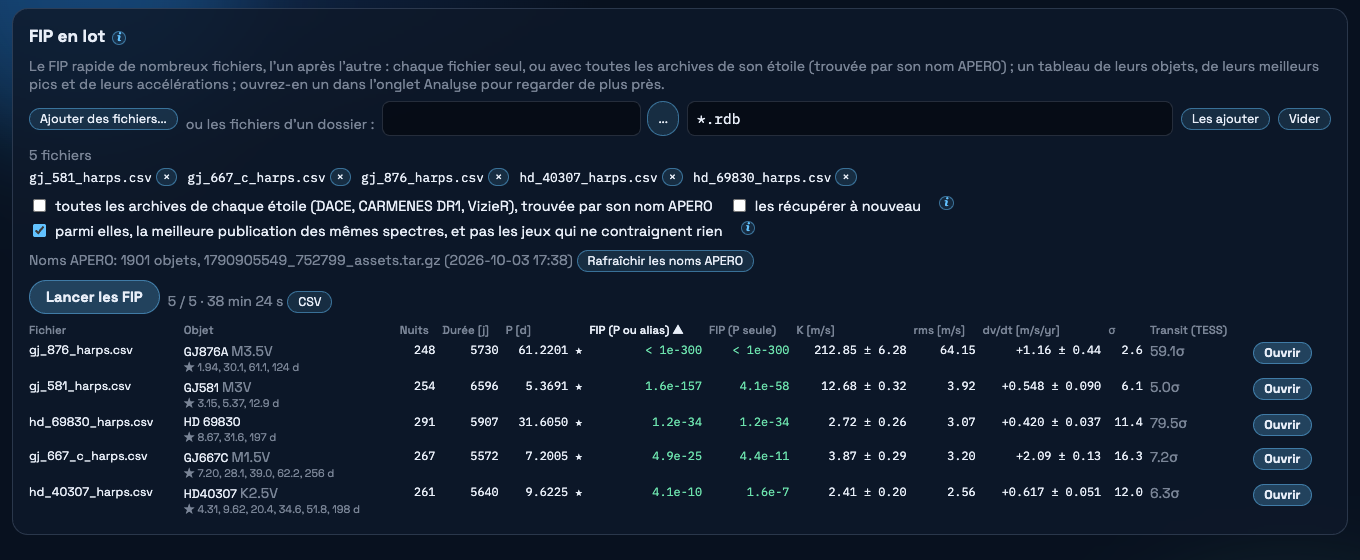Open the hd_69830_harps.csv row with Ouvrir
Image resolution: width=1360 pixels, height=560 pixels.
[x=1282, y=425]
